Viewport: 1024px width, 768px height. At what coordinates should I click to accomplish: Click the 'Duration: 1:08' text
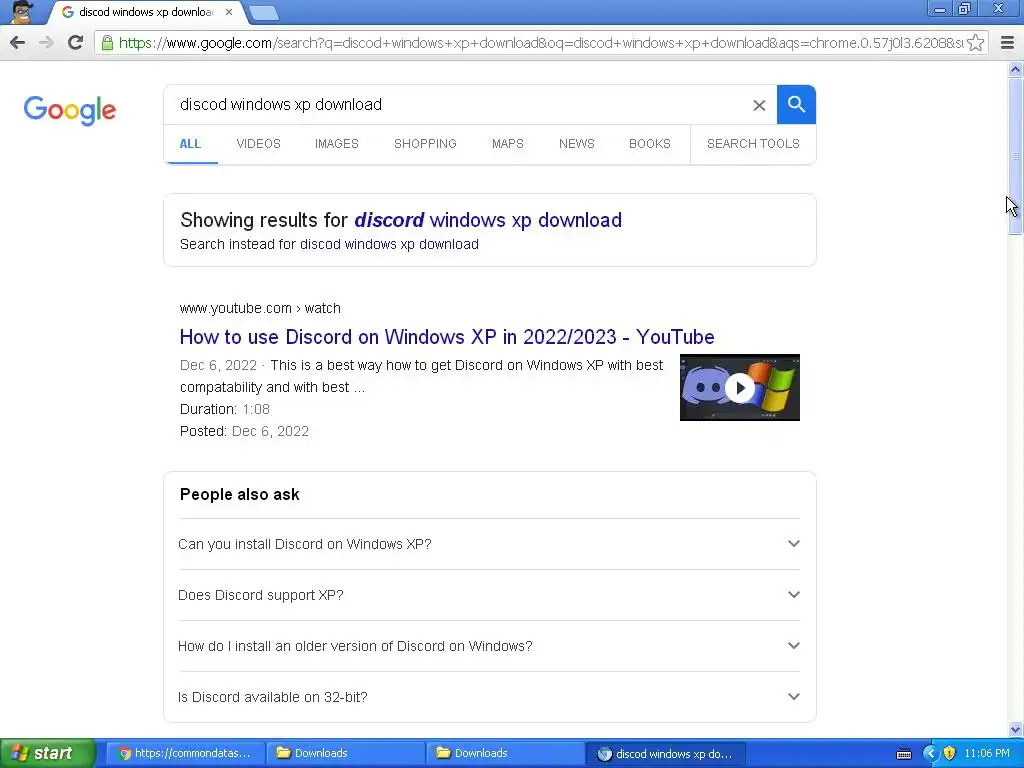point(225,409)
